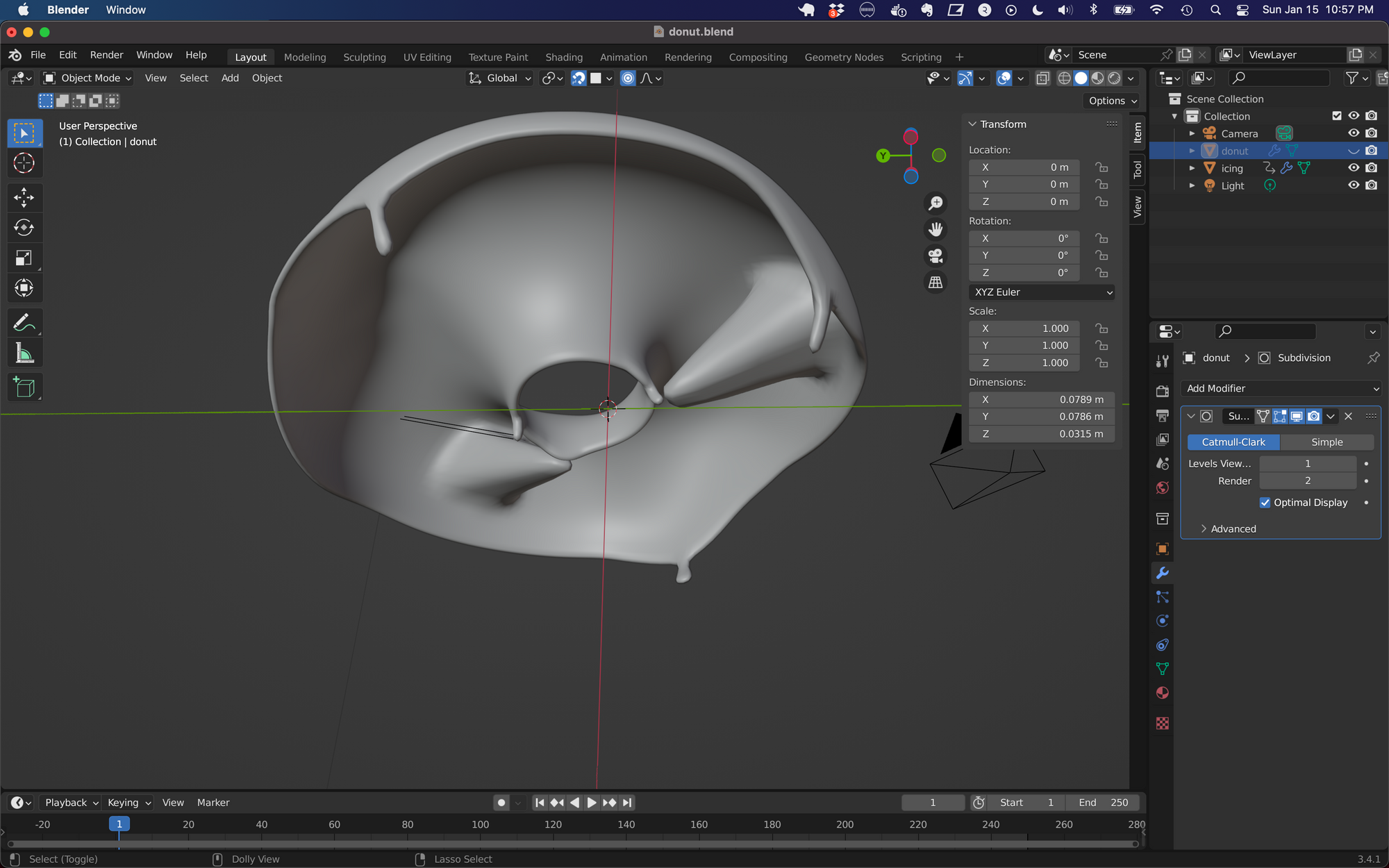Choose the Simple subdivision type

(1326, 442)
